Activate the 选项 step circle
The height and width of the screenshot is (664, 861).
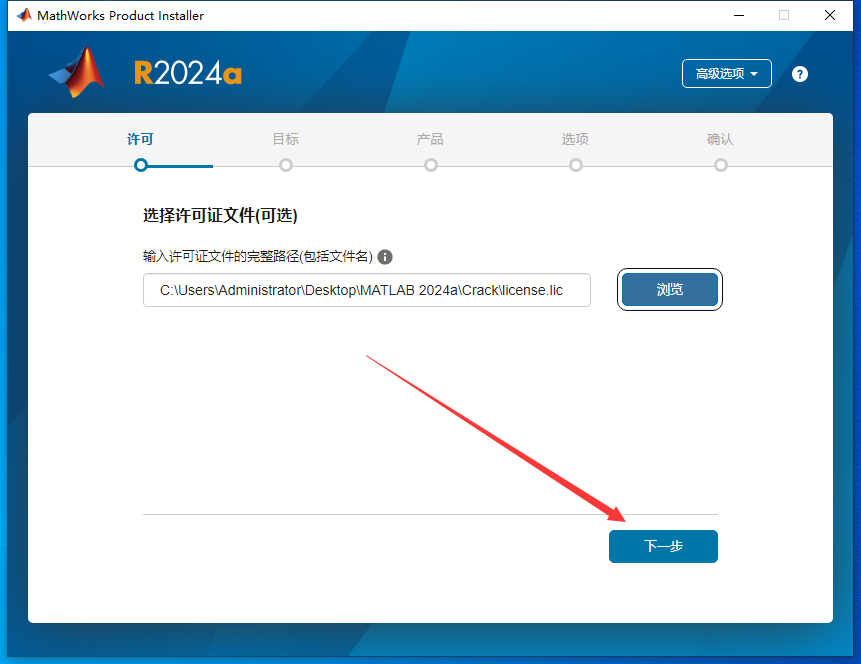575,164
